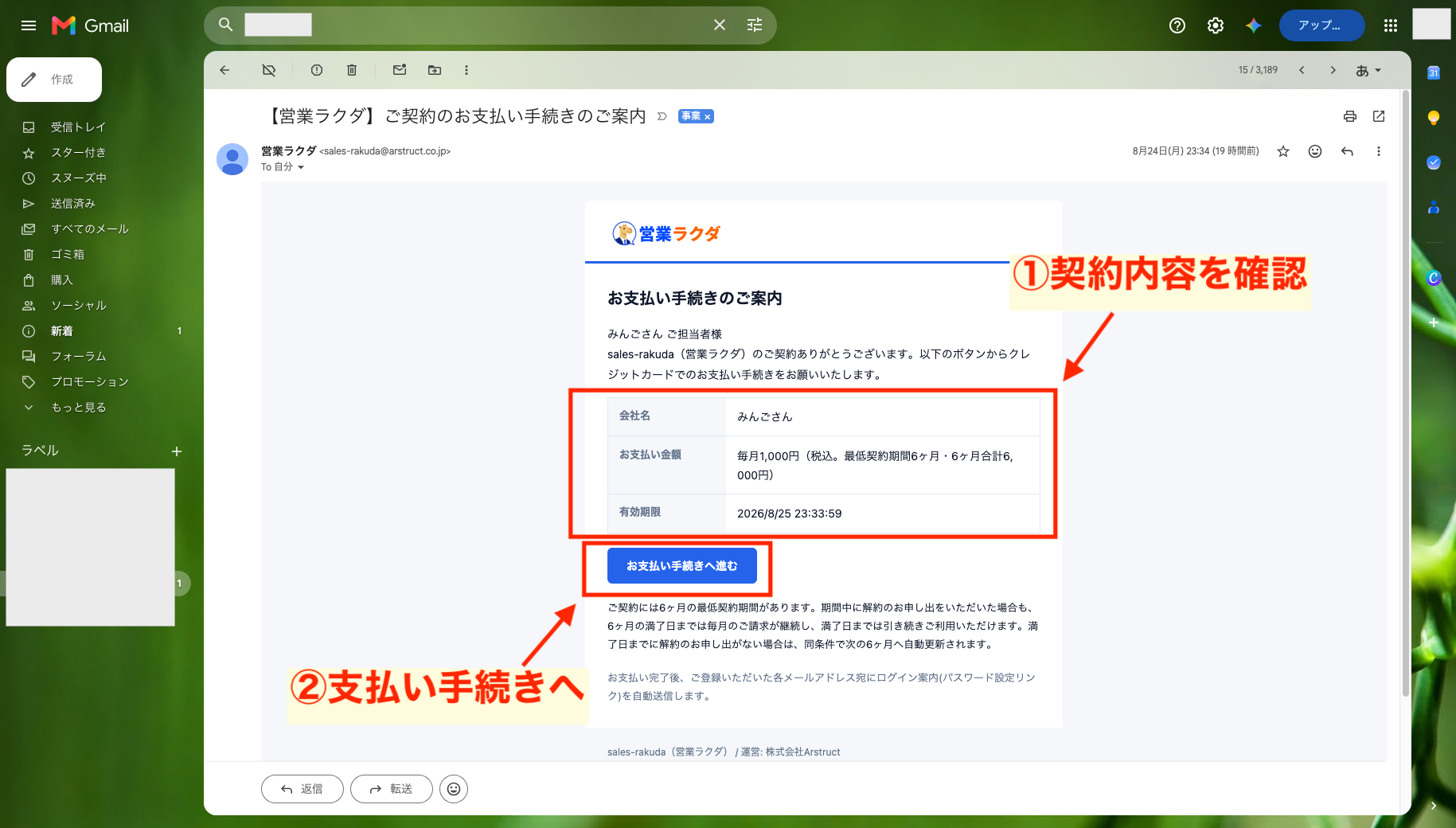Click the sender avatar icon
The height and width of the screenshot is (828, 1456).
pyautogui.click(x=232, y=159)
